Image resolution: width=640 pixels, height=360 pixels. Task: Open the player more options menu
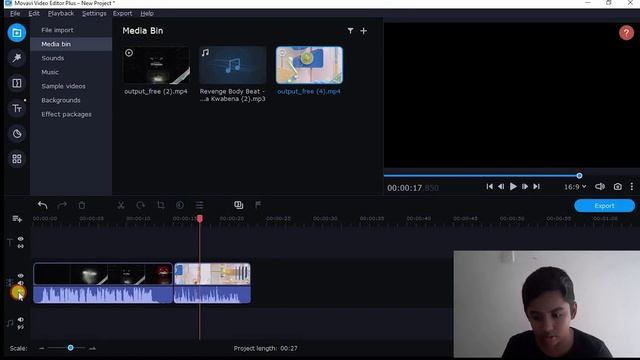pyautogui.click(x=632, y=187)
